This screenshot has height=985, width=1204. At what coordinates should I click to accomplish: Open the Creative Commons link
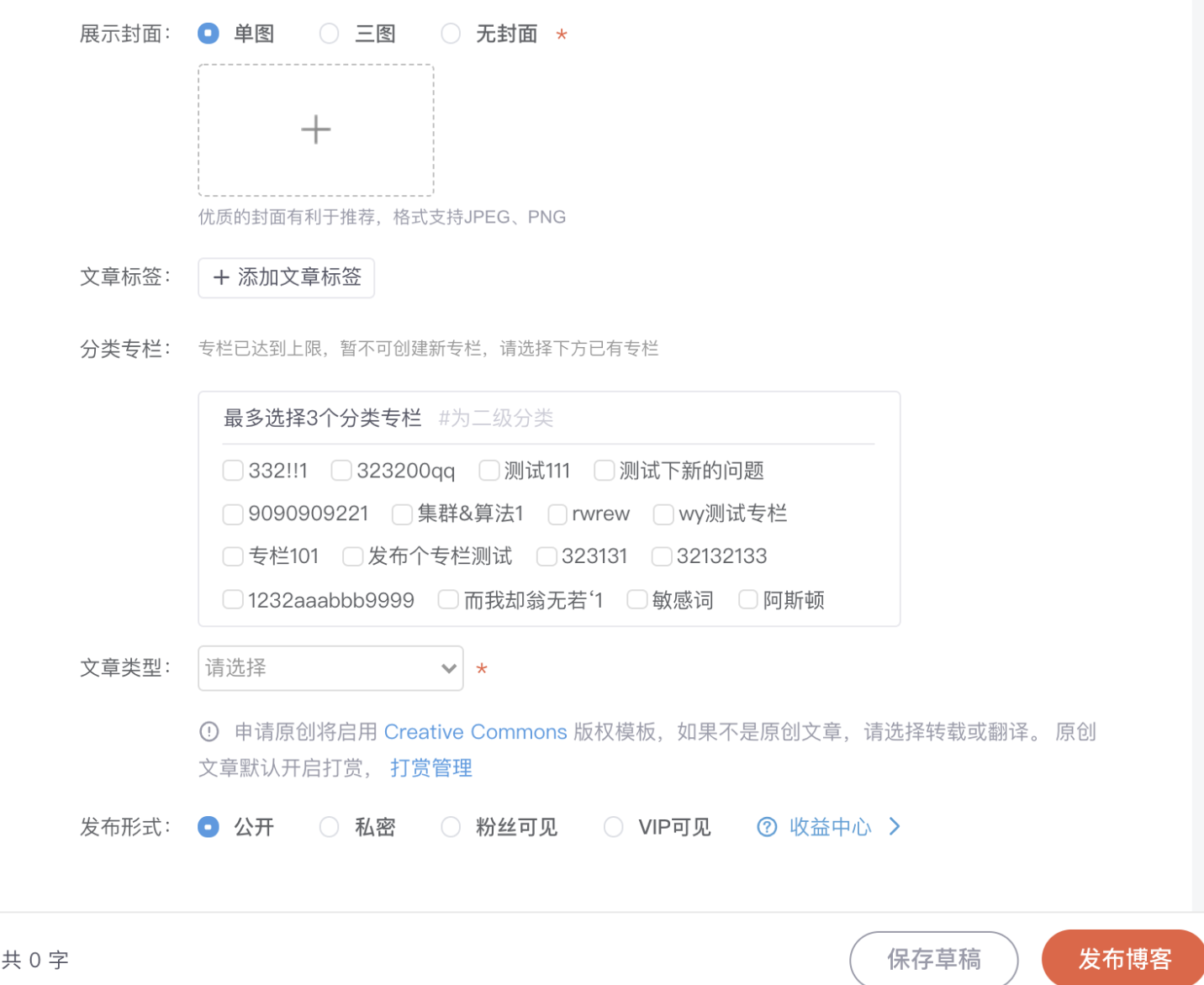(475, 731)
